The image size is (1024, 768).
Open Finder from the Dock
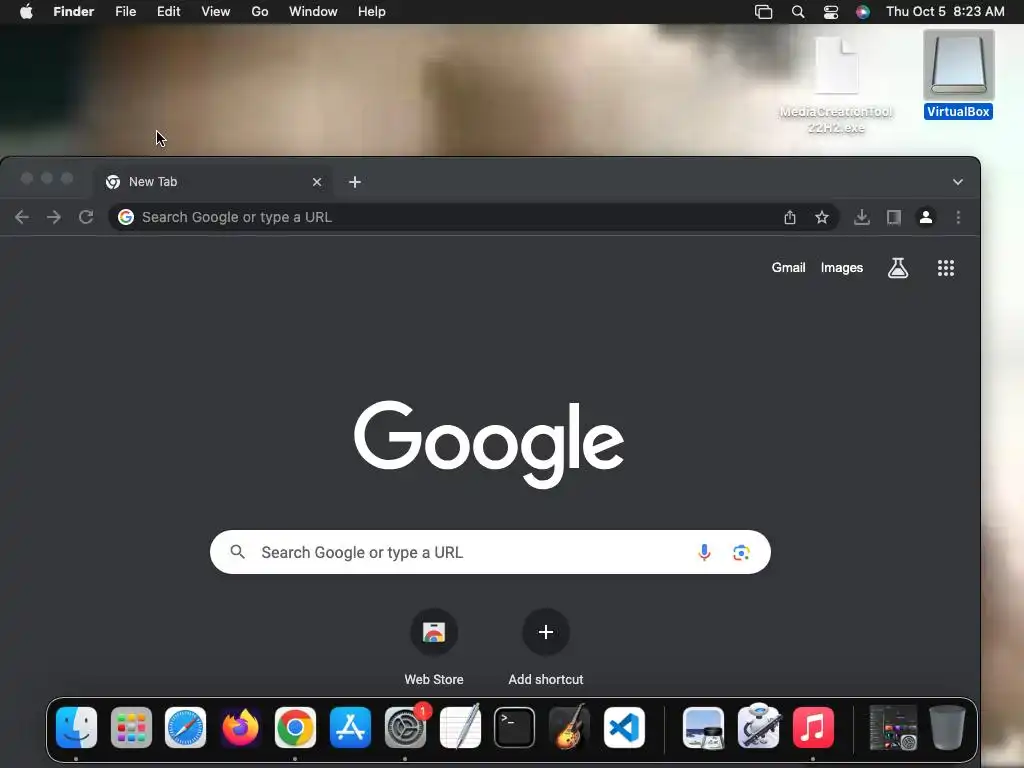point(76,728)
